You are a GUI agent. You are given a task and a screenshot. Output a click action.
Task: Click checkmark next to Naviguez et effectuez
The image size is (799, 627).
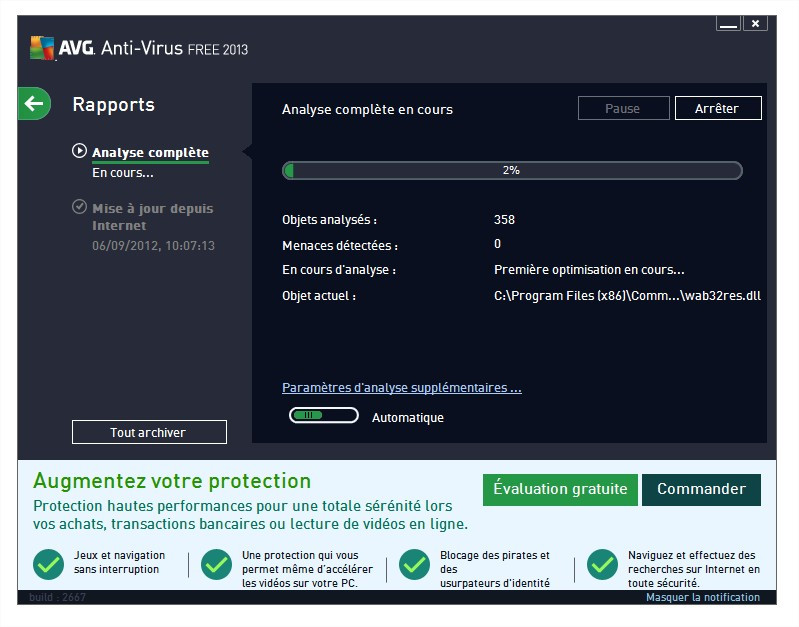tap(602, 564)
